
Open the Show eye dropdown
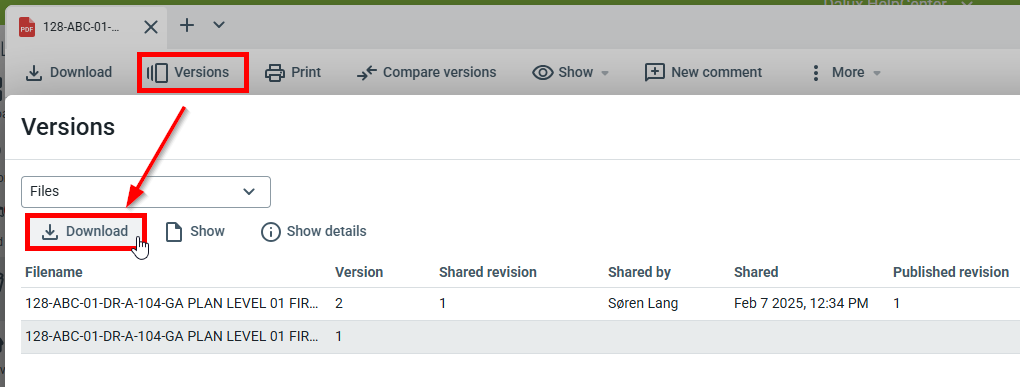[x=570, y=72]
